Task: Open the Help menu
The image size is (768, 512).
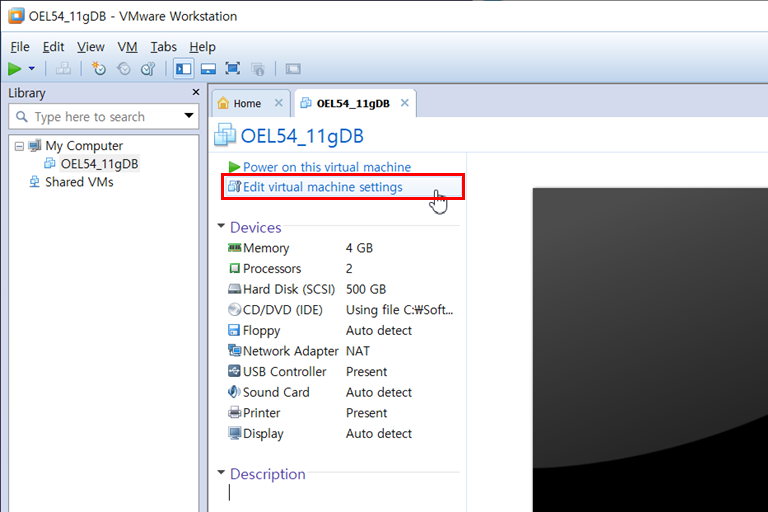Action: (x=202, y=47)
